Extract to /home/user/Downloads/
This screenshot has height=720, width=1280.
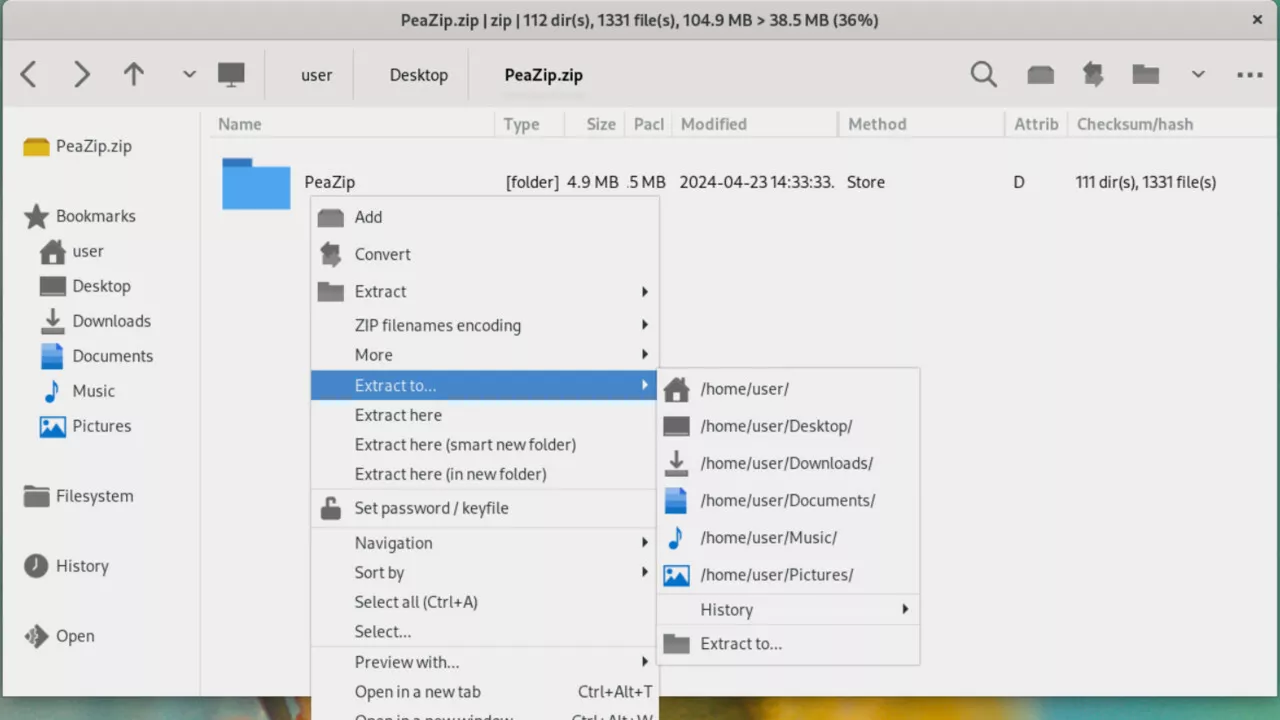click(x=788, y=463)
